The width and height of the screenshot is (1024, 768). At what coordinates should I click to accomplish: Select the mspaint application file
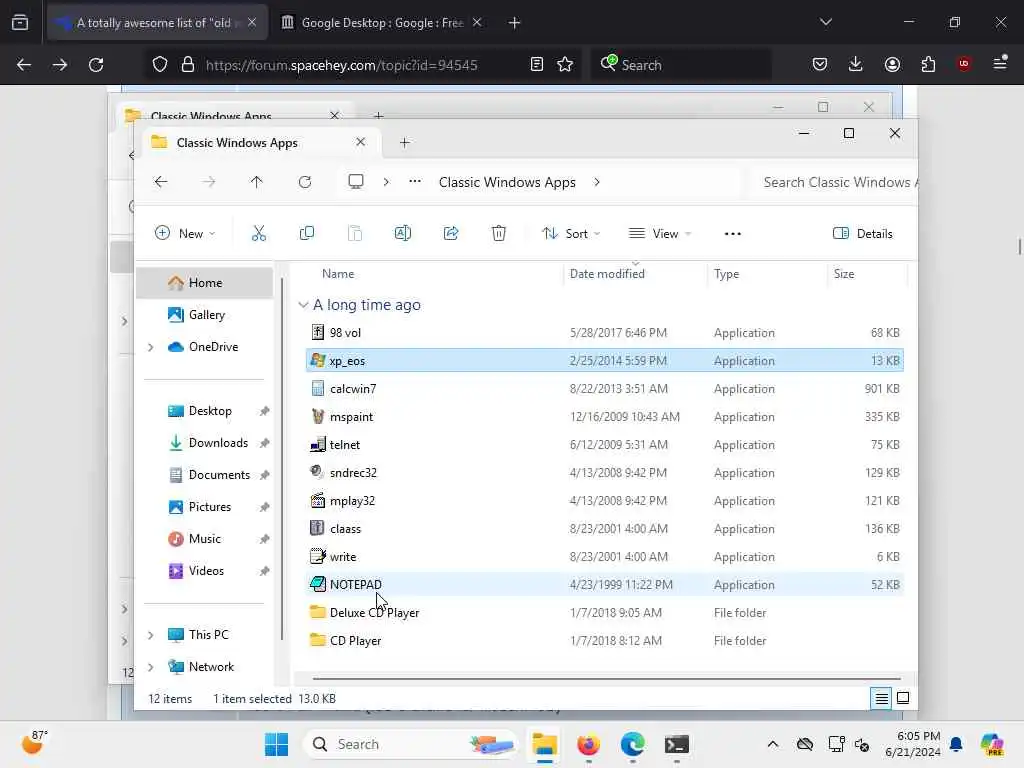(x=605, y=417)
